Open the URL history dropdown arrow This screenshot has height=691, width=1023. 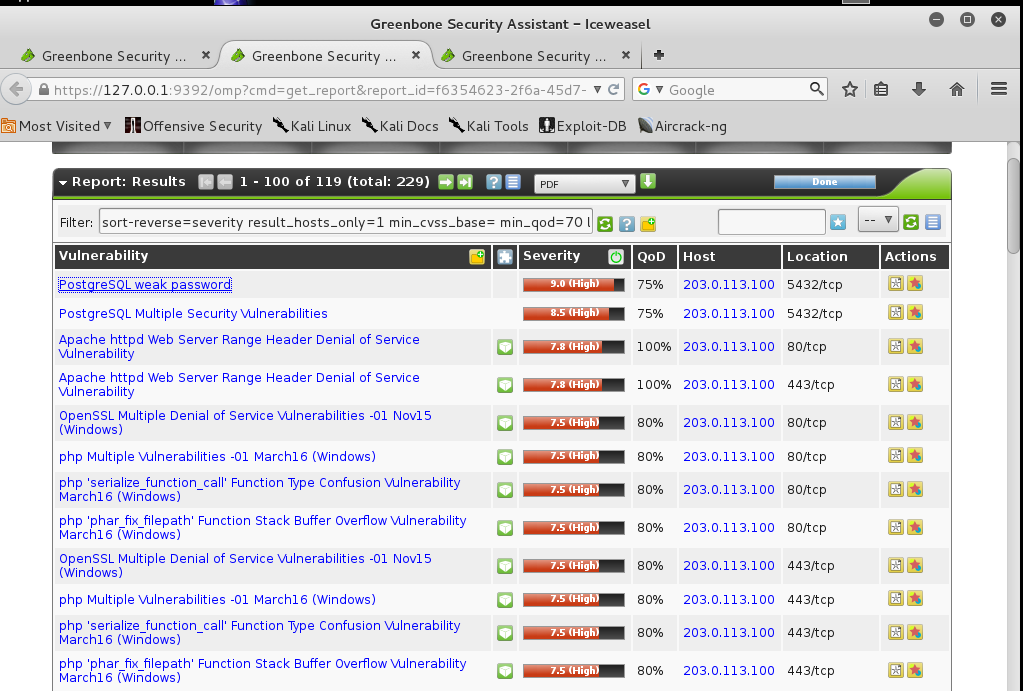click(597, 89)
